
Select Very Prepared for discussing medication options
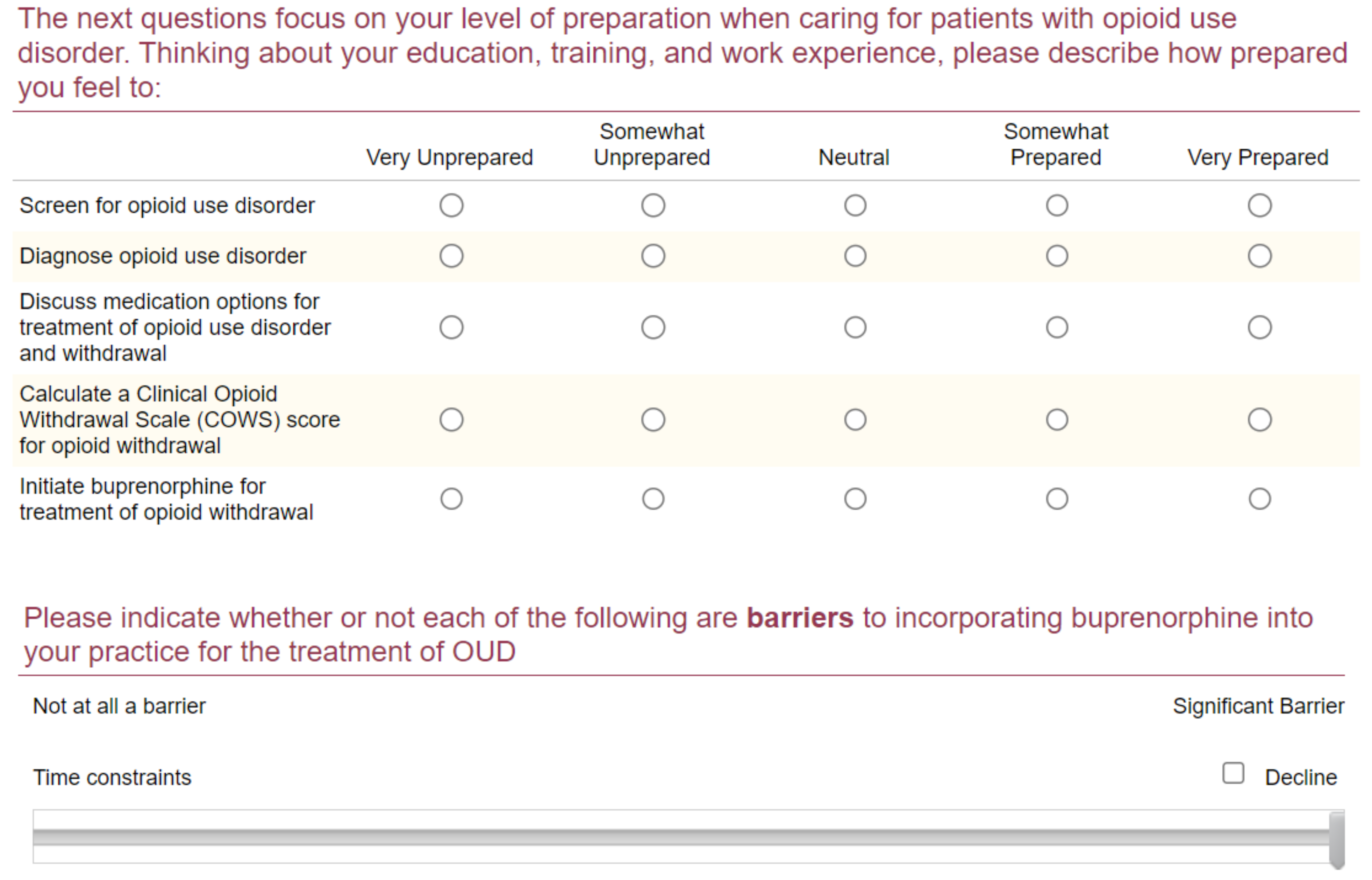(x=1259, y=327)
